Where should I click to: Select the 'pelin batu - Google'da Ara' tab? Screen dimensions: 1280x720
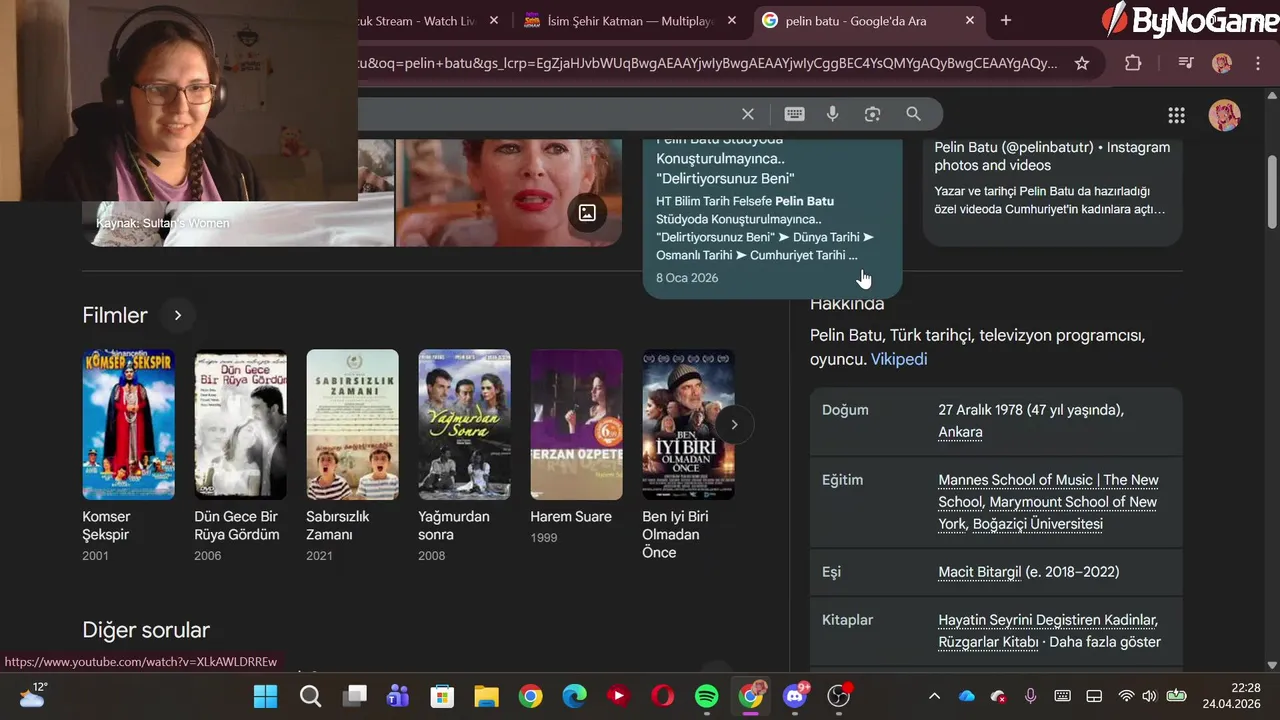[x=869, y=21]
